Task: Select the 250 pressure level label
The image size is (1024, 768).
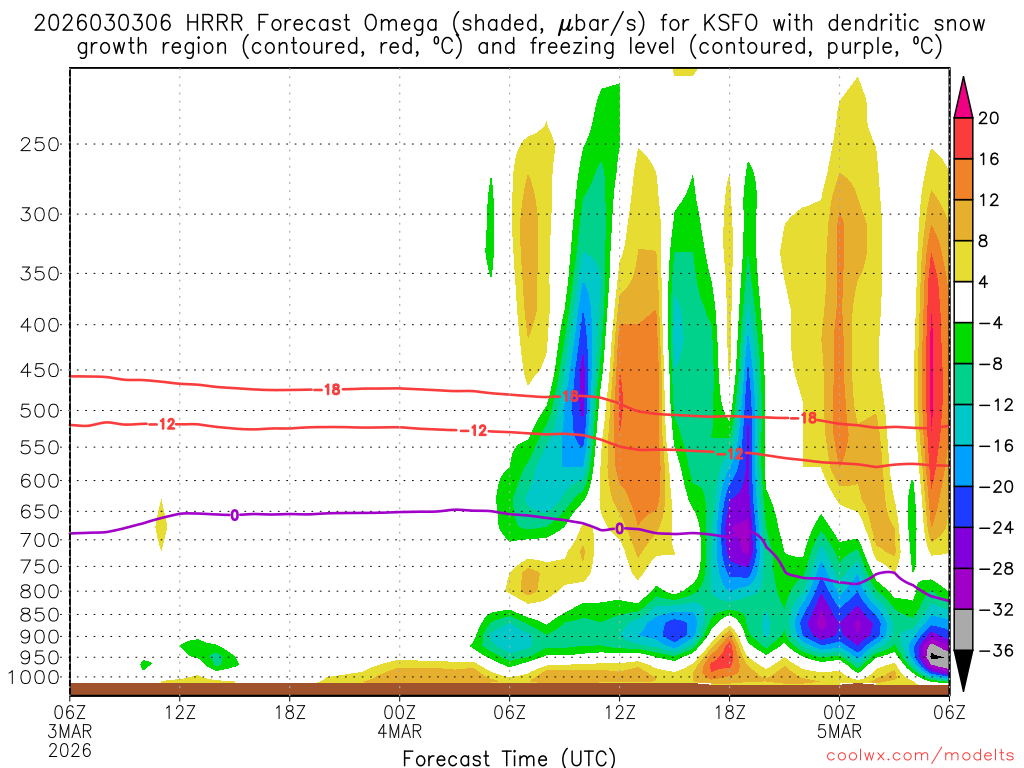Action: [x=40, y=144]
